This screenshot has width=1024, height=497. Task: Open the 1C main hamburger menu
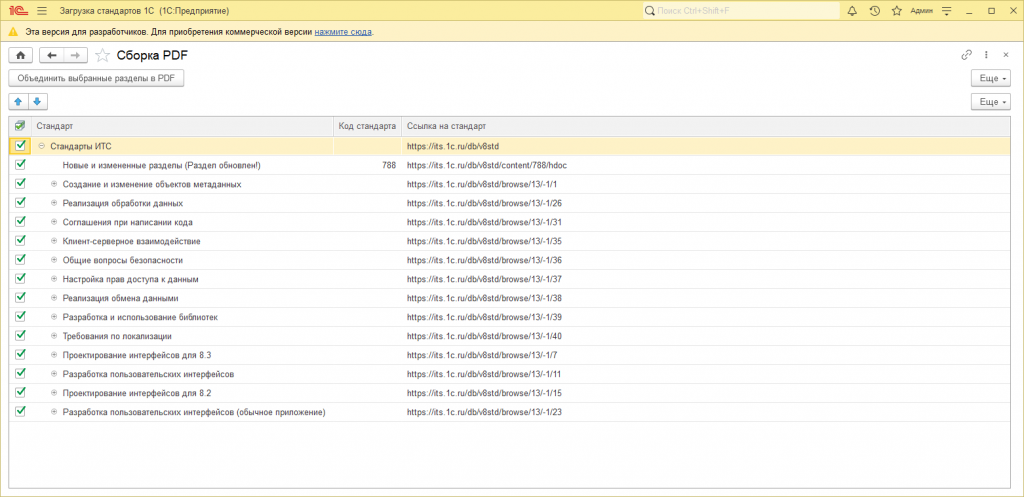click(42, 11)
